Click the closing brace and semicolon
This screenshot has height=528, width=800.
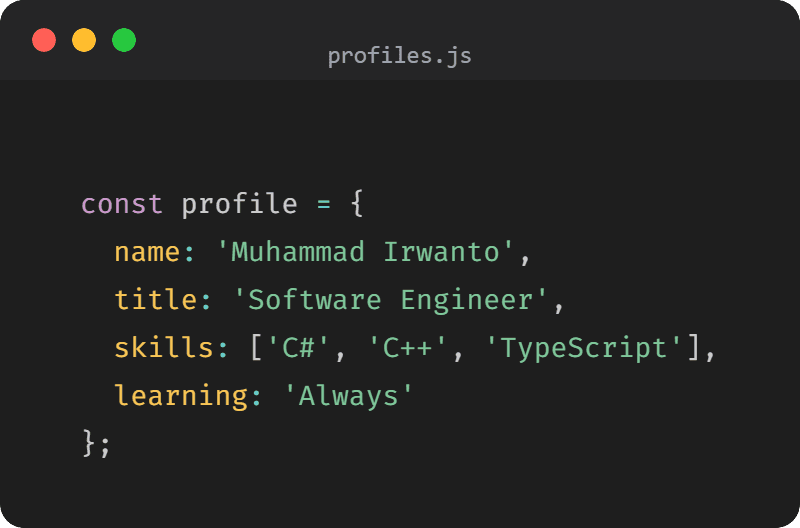tap(96, 443)
